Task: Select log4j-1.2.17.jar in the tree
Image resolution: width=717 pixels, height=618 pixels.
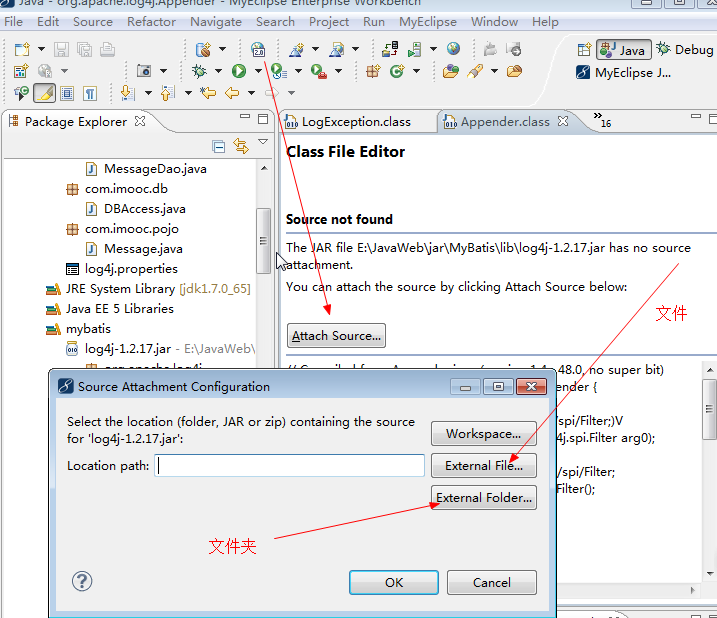Action: click(128, 349)
